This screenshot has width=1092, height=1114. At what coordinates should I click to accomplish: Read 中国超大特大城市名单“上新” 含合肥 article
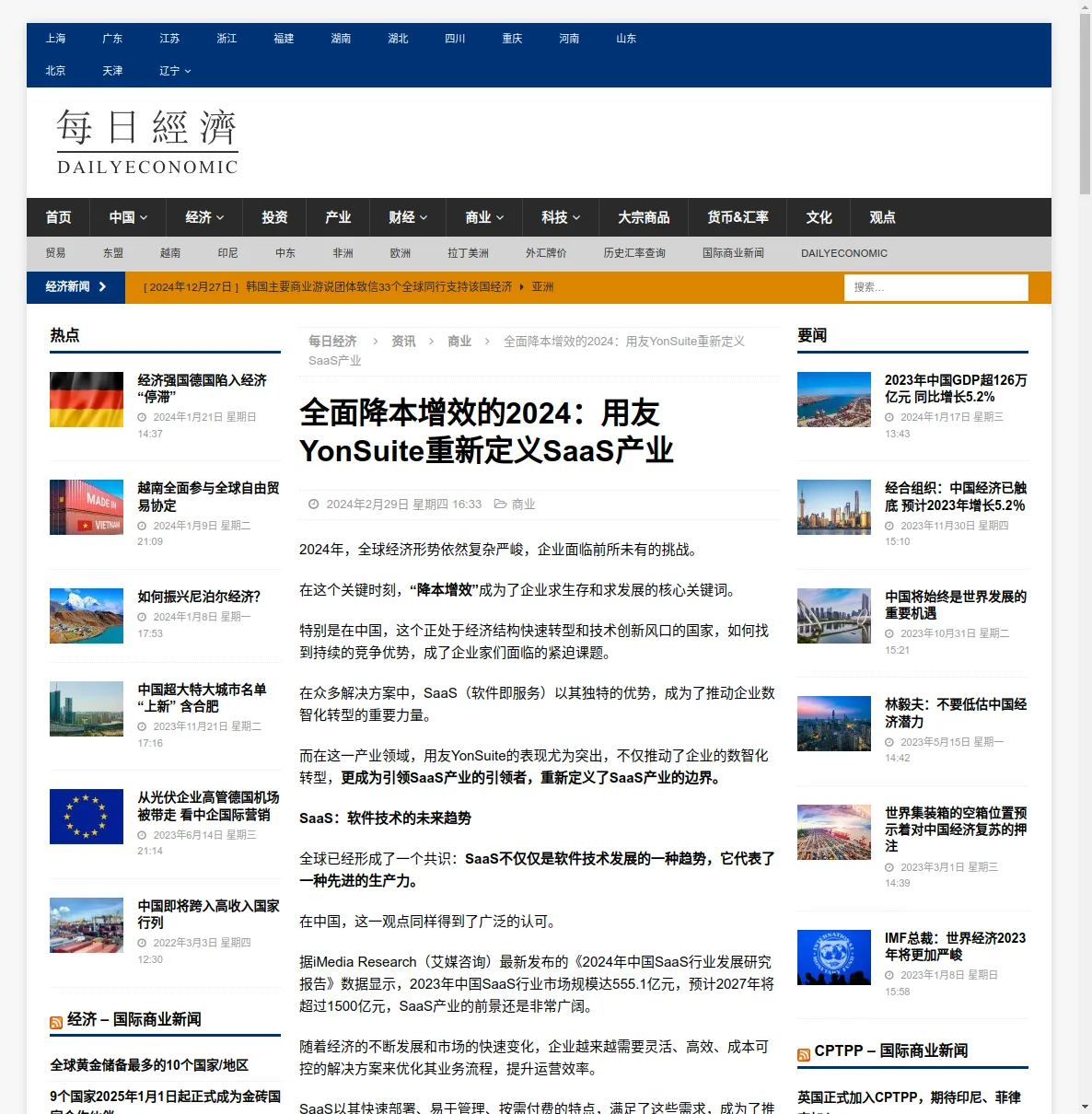(202, 698)
